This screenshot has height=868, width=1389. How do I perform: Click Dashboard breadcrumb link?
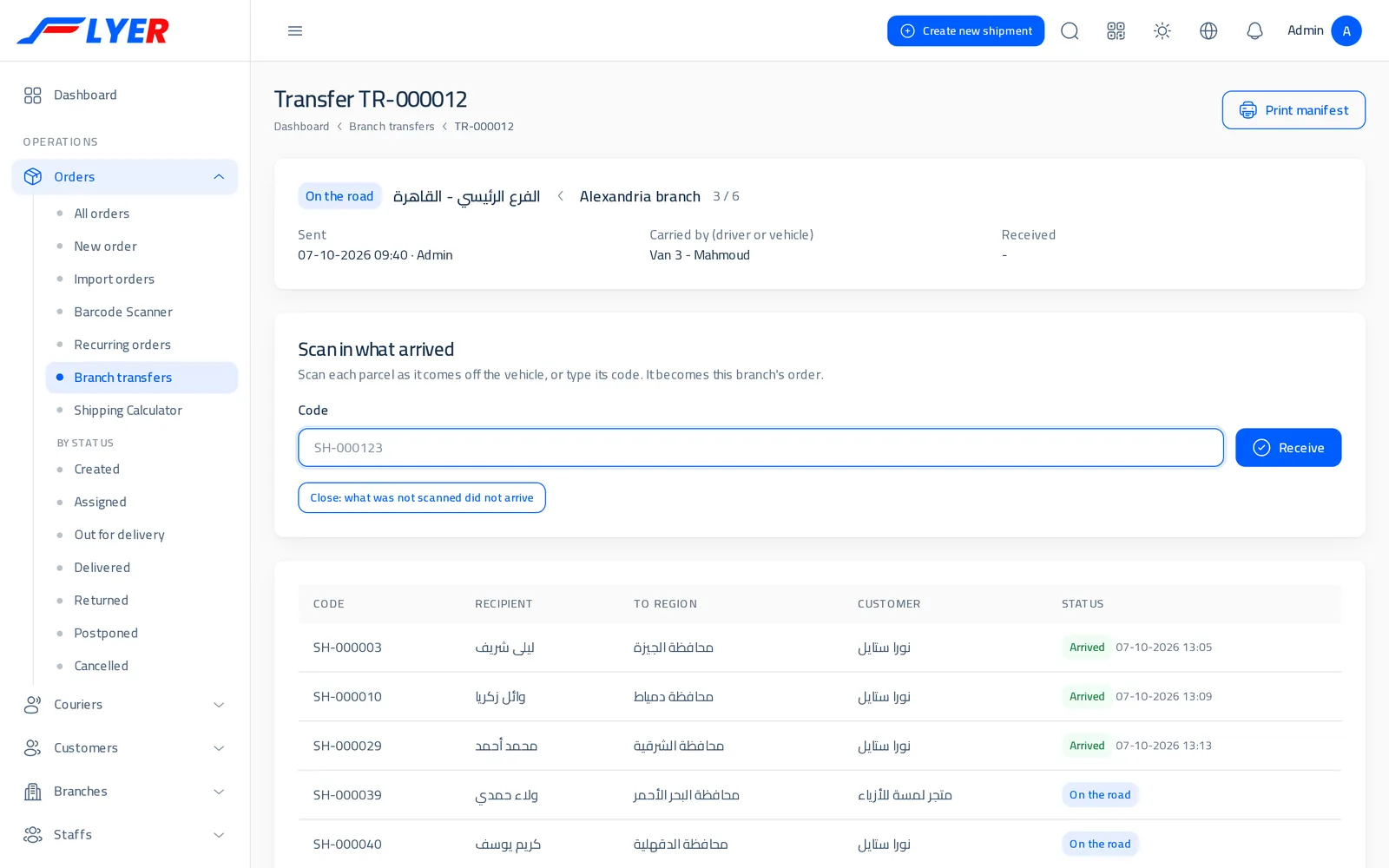tap(301, 127)
